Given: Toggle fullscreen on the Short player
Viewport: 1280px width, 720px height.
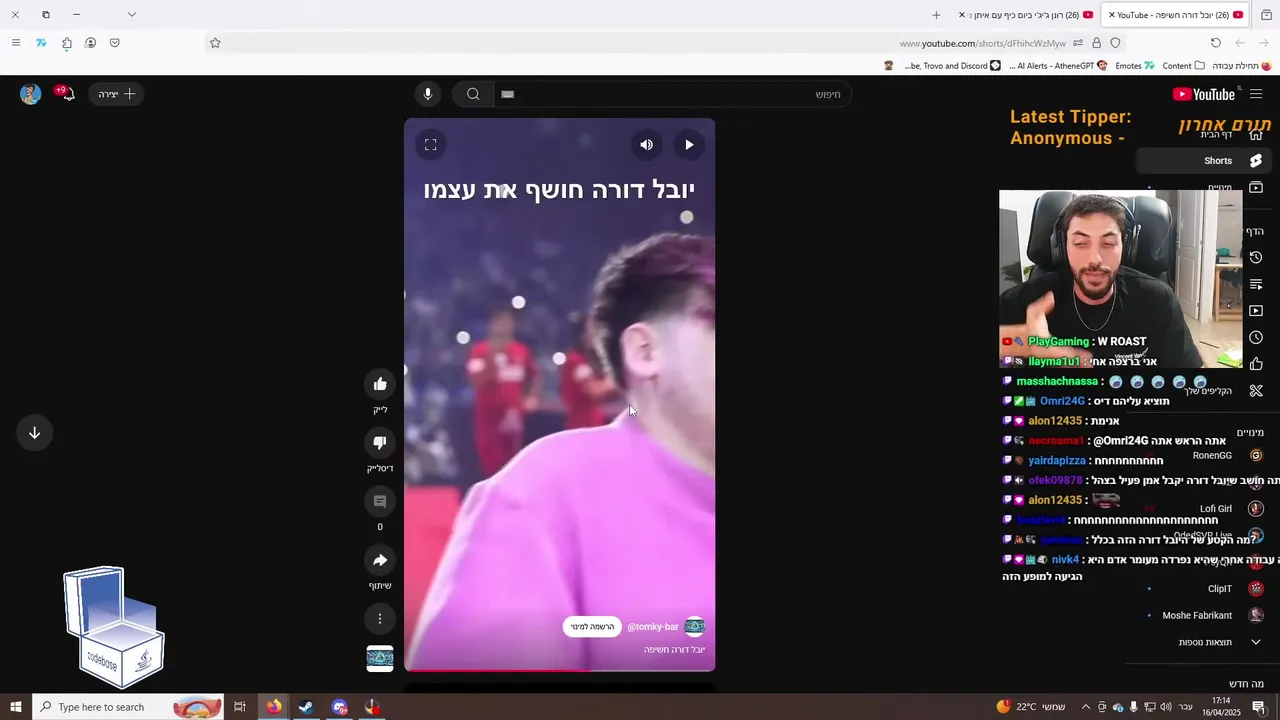Looking at the screenshot, I should [431, 145].
